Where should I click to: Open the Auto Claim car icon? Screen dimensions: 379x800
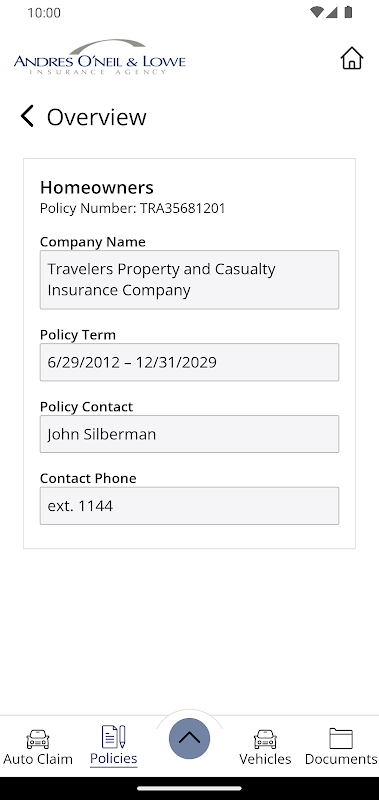tap(38, 739)
